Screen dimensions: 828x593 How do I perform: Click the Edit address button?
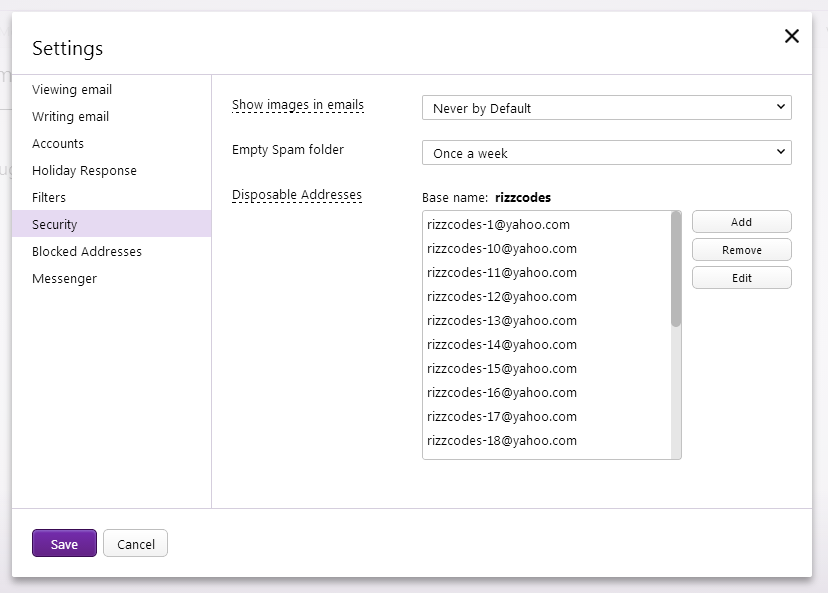(741, 278)
